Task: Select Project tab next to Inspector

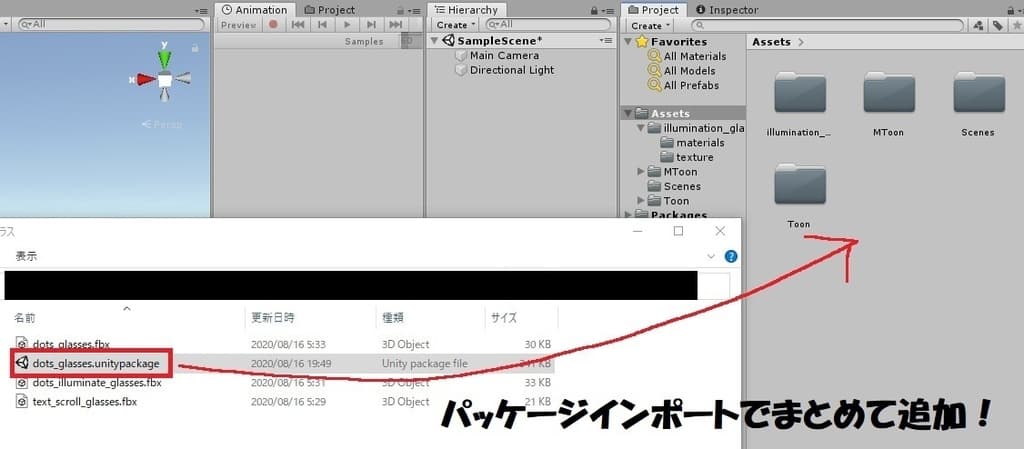Action: 653,10
